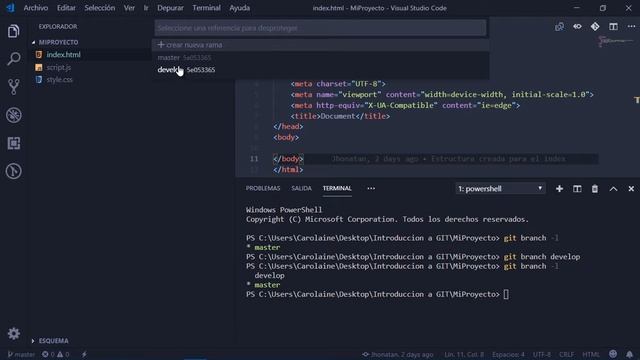Click Jhonatan, 2 days ago blame in status bar

click(398, 354)
